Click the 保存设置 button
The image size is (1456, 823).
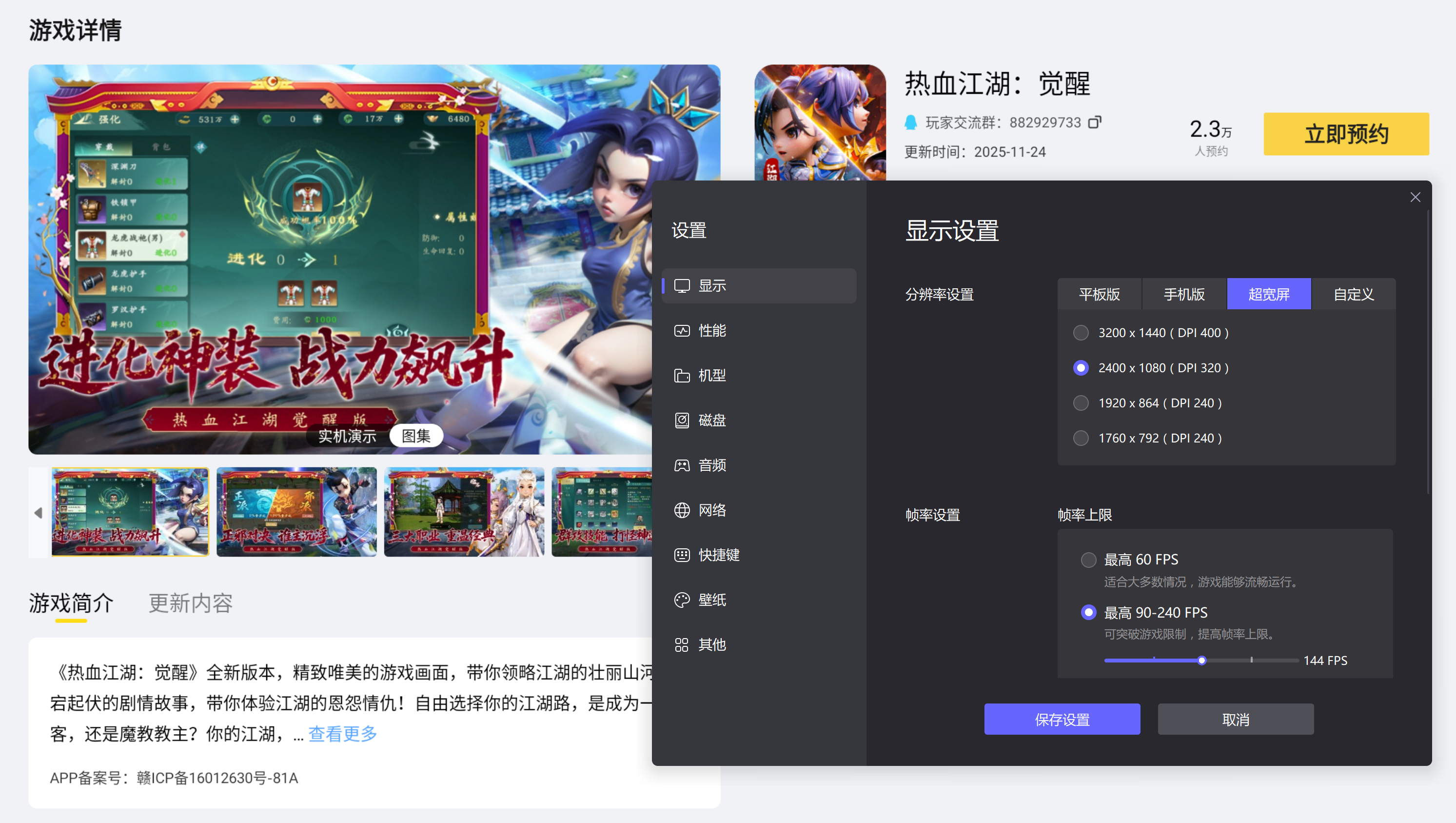point(1062,720)
